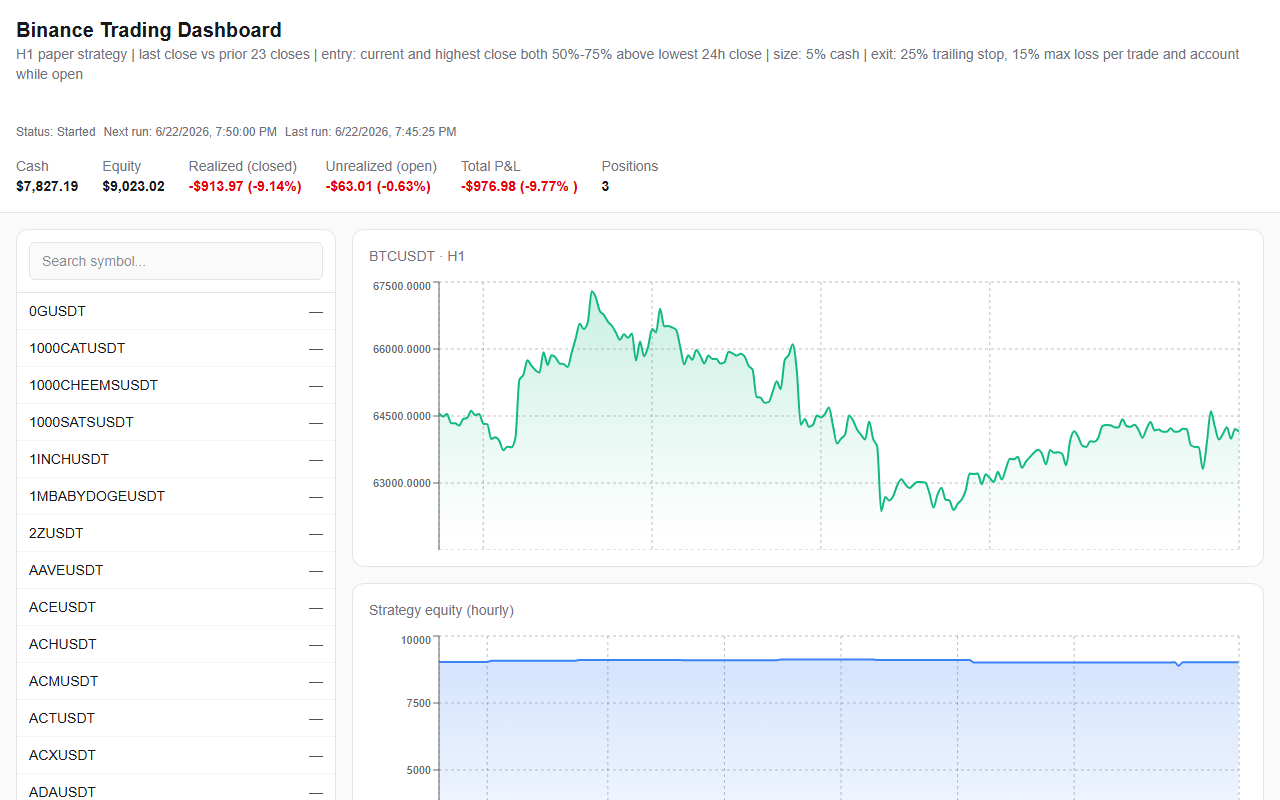Click the BTCUSDT · H1 chart title
This screenshot has height=800, width=1280.
click(x=417, y=256)
